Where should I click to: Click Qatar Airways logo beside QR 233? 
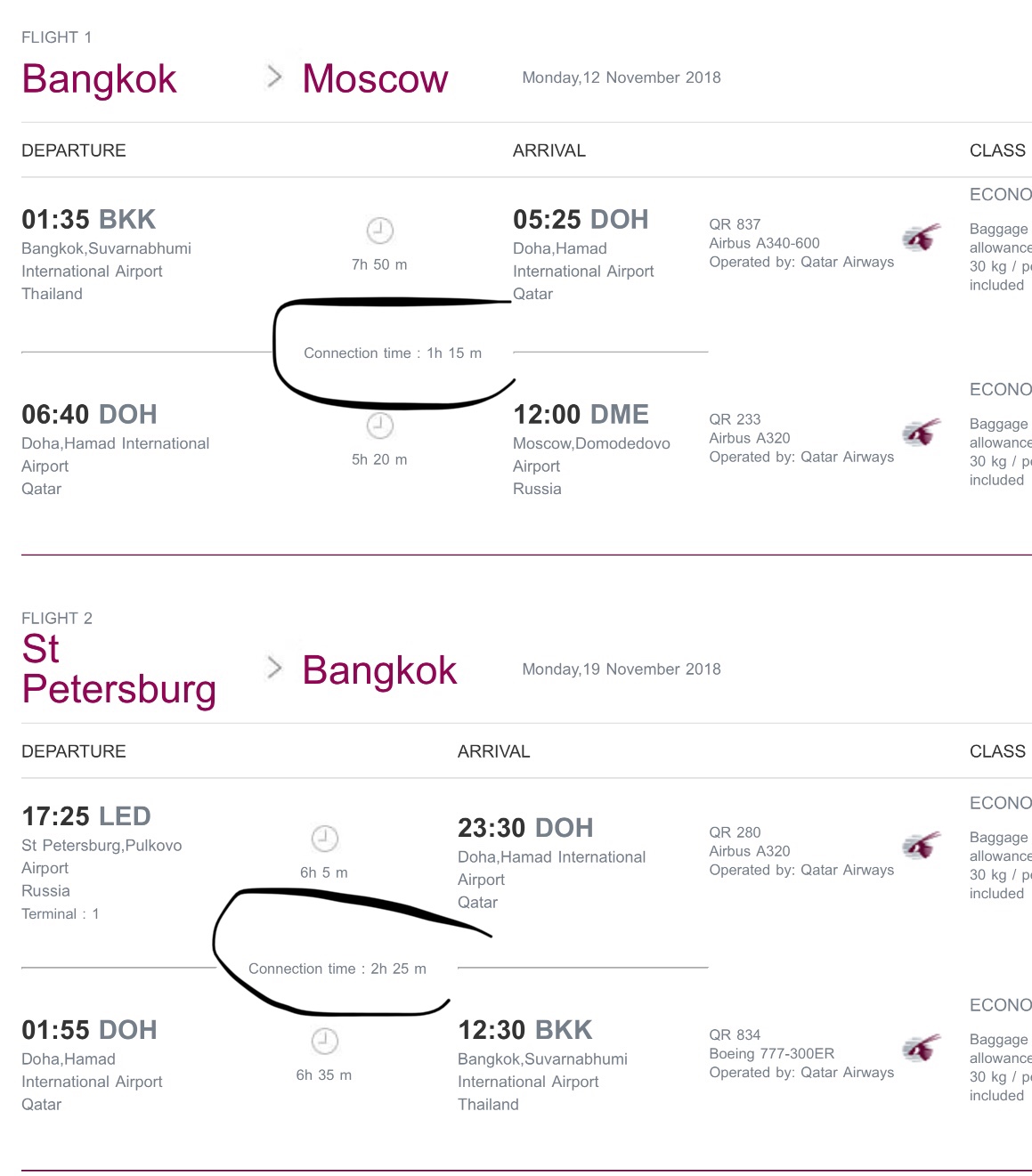click(x=921, y=432)
